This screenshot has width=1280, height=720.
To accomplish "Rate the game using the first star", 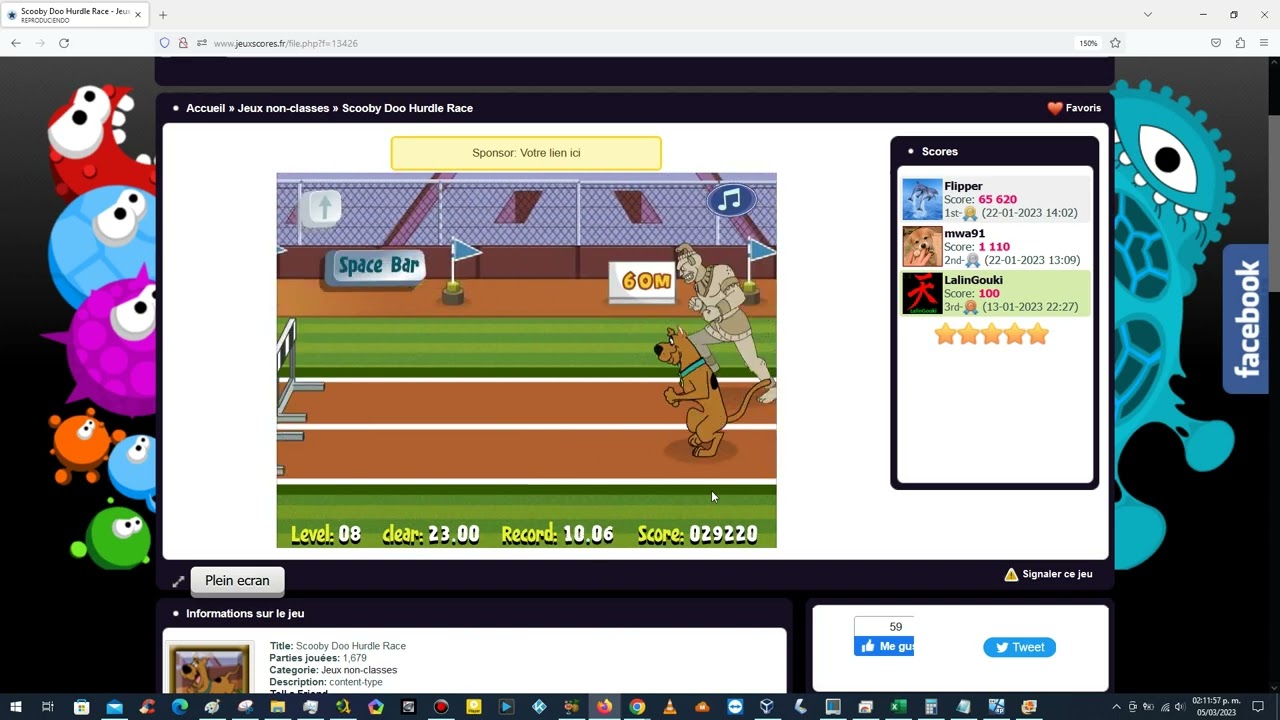I will pos(945,335).
